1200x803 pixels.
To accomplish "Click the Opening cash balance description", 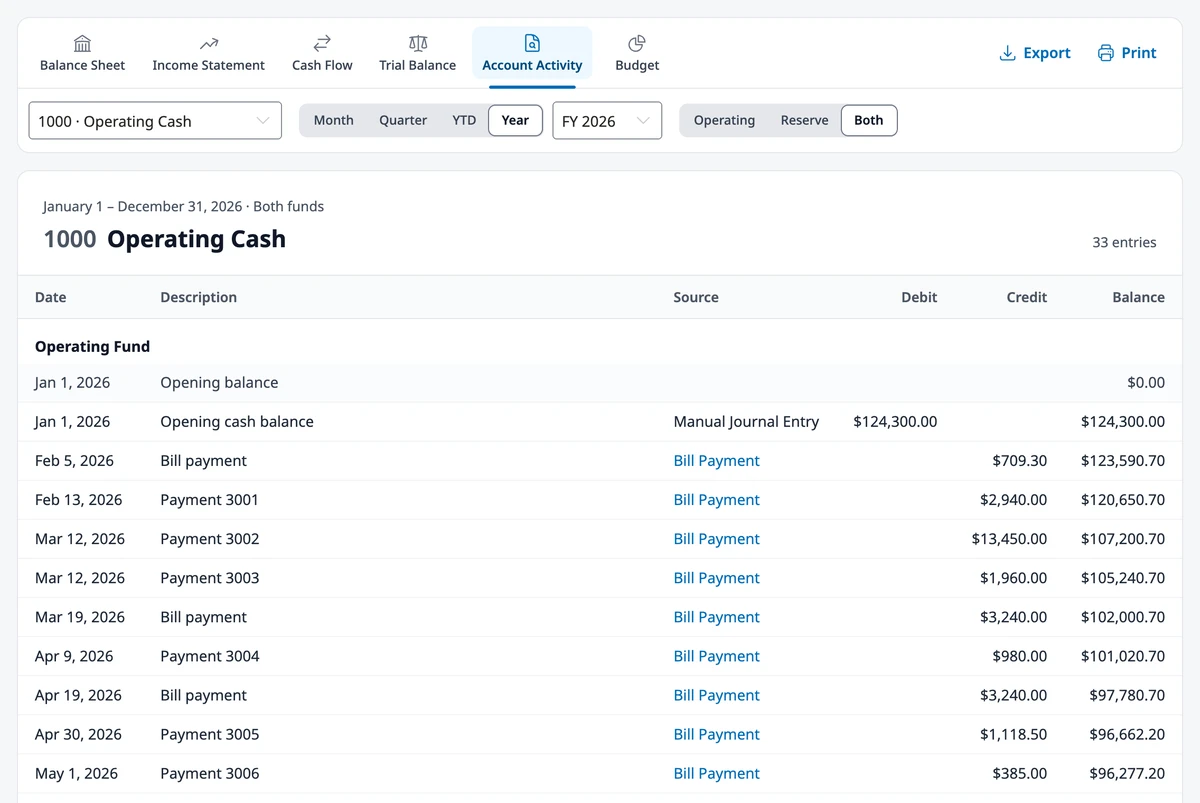I will 237,422.
